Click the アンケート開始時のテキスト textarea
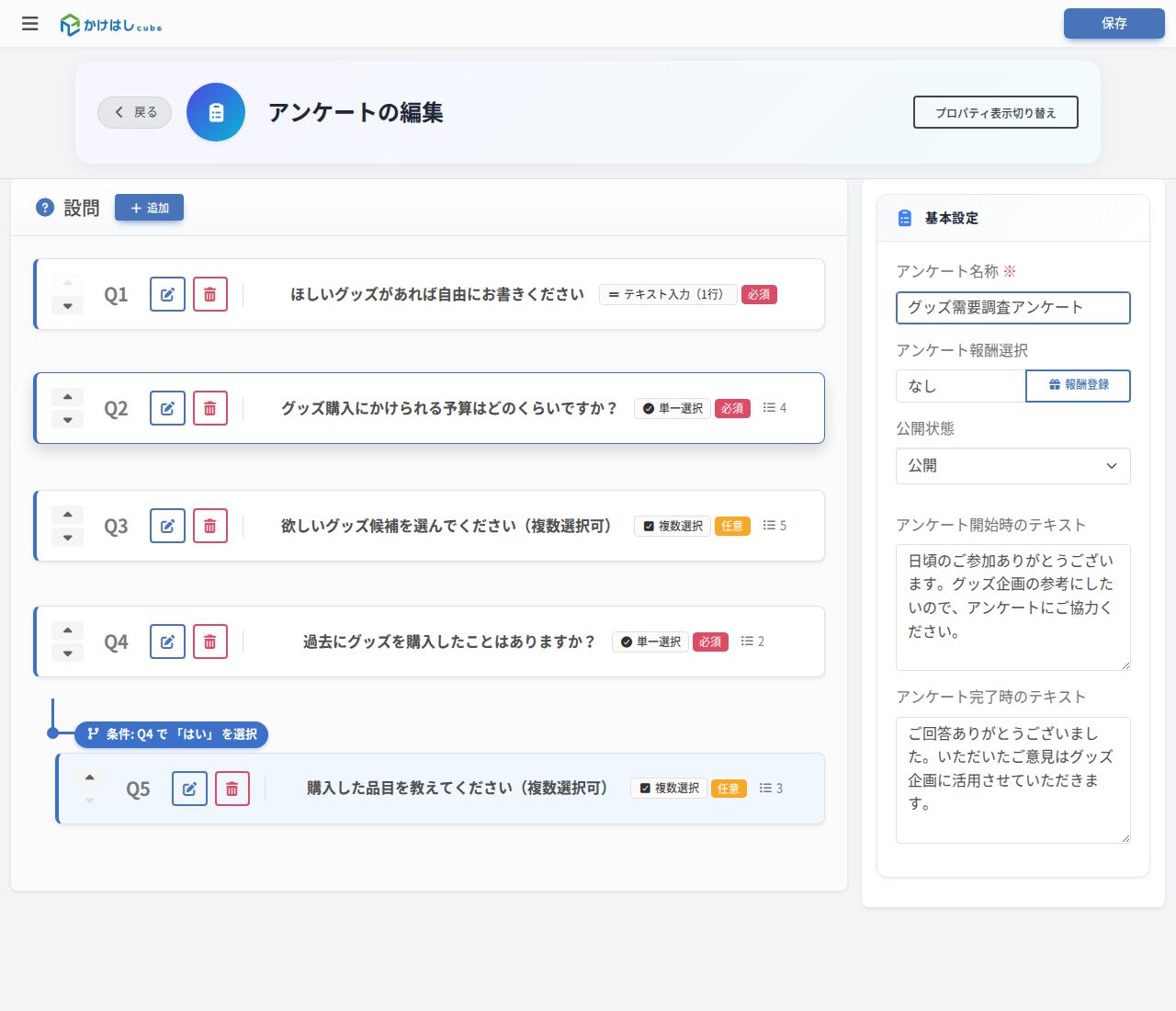The width and height of the screenshot is (1176, 1011). (x=1012, y=608)
